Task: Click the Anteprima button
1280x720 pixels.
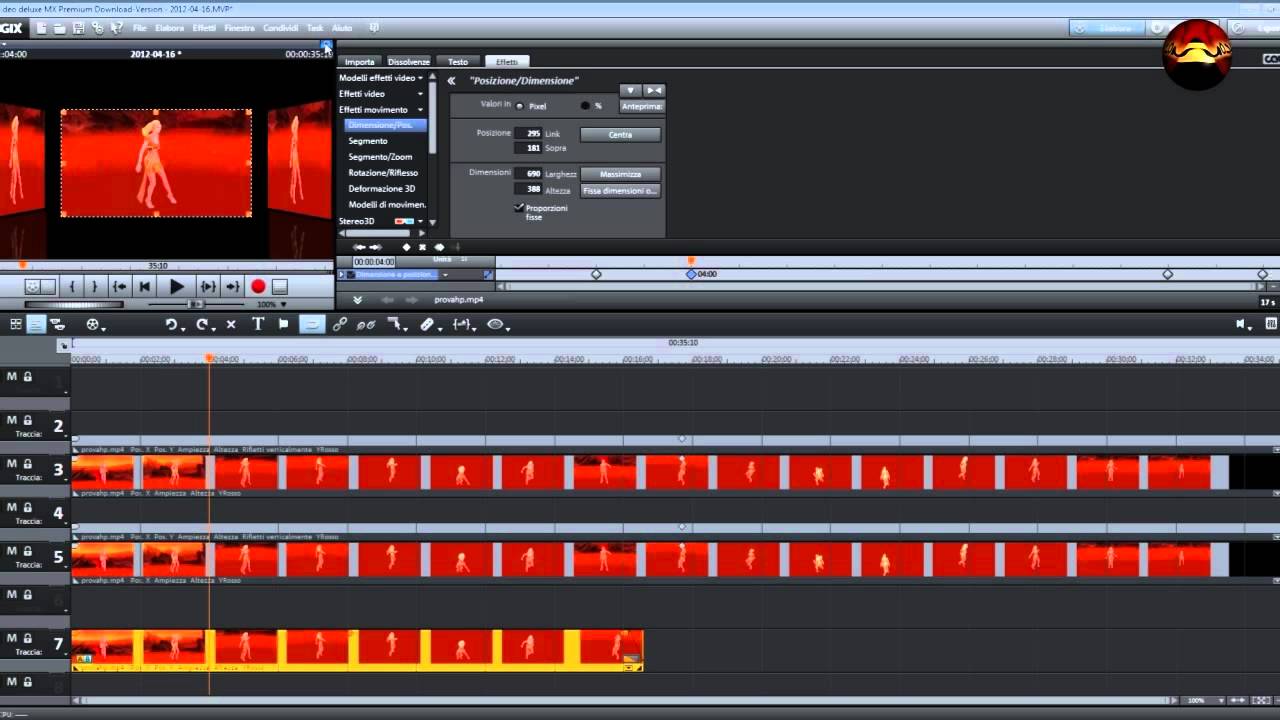Action: click(x=642, y=106)
